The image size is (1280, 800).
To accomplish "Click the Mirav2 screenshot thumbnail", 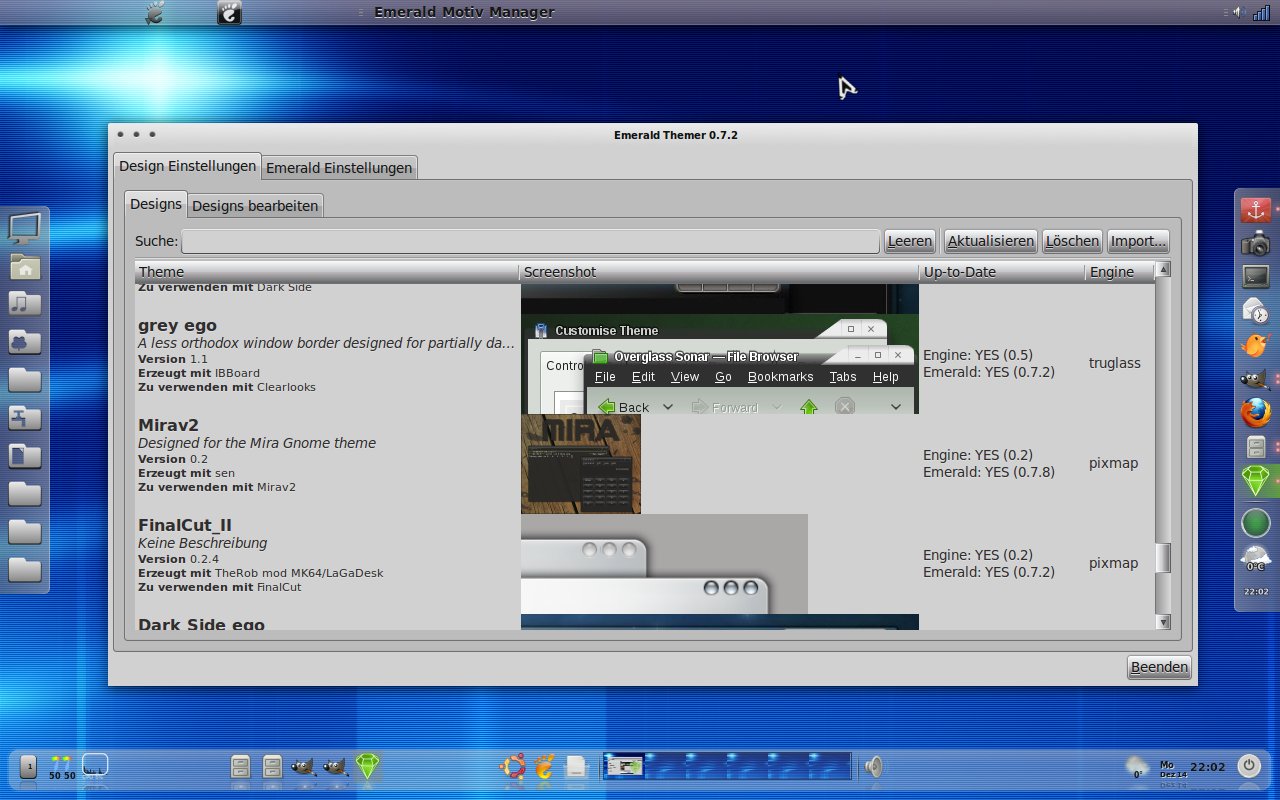I will (581, 464).
